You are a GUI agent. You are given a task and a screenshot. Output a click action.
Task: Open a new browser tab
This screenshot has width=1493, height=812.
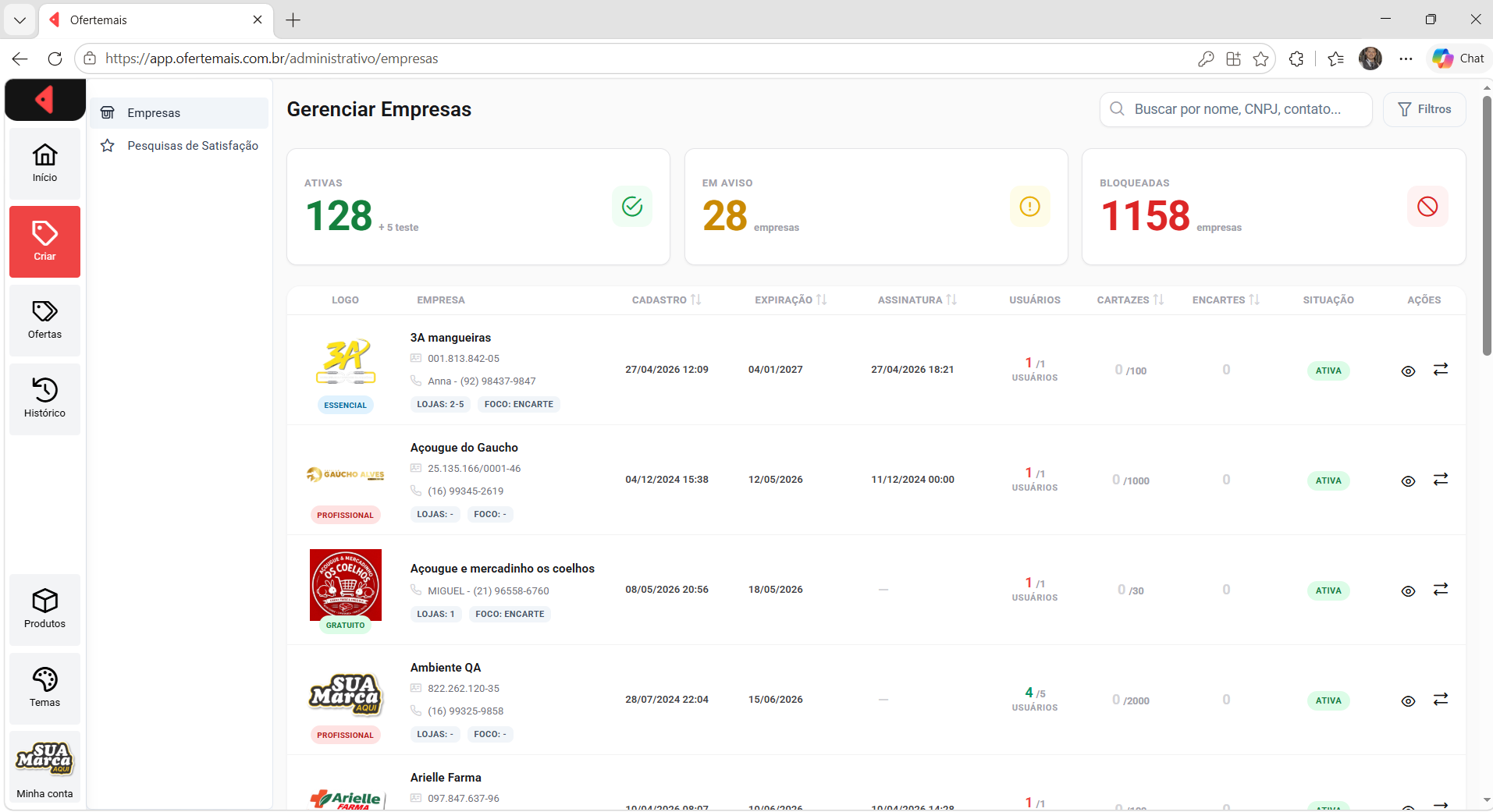293,20
